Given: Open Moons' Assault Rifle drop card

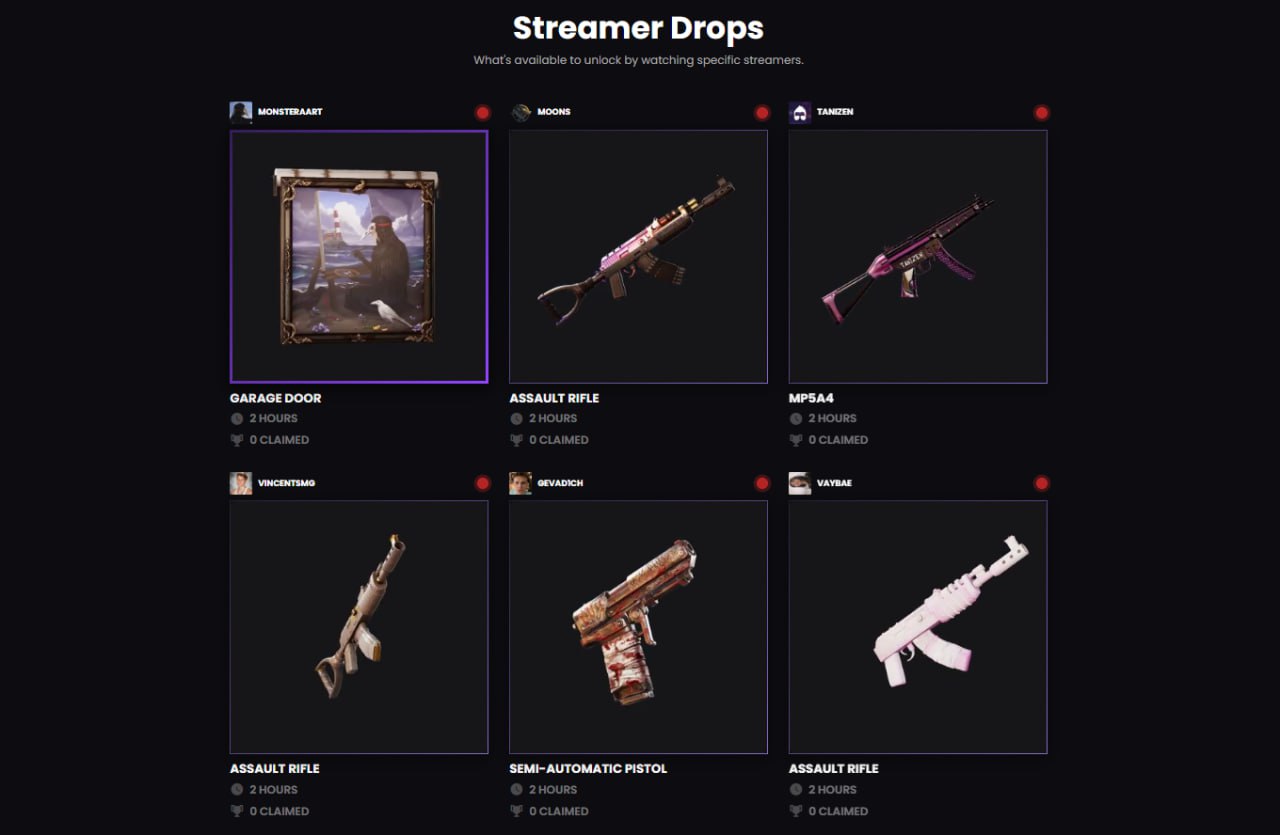Looking at the screenshot, I should 638,256.
